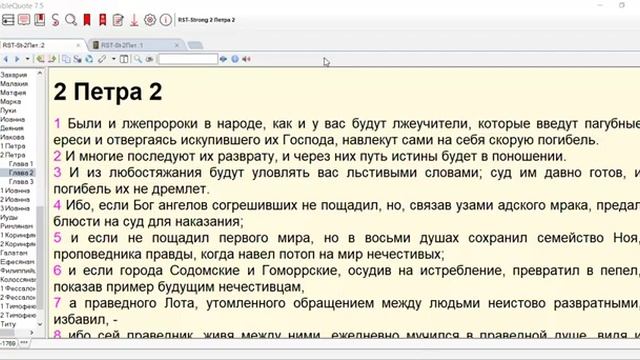Switch to tab RST-St-2Пет.:1
The width and height of the screenshot is (640, 360).
[122, 45]
